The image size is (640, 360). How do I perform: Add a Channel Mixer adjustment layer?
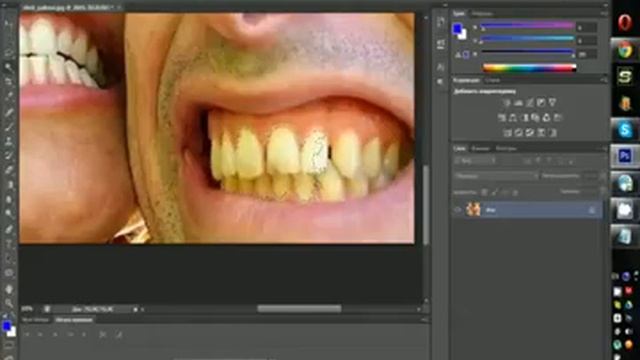[x=547, y=118]
